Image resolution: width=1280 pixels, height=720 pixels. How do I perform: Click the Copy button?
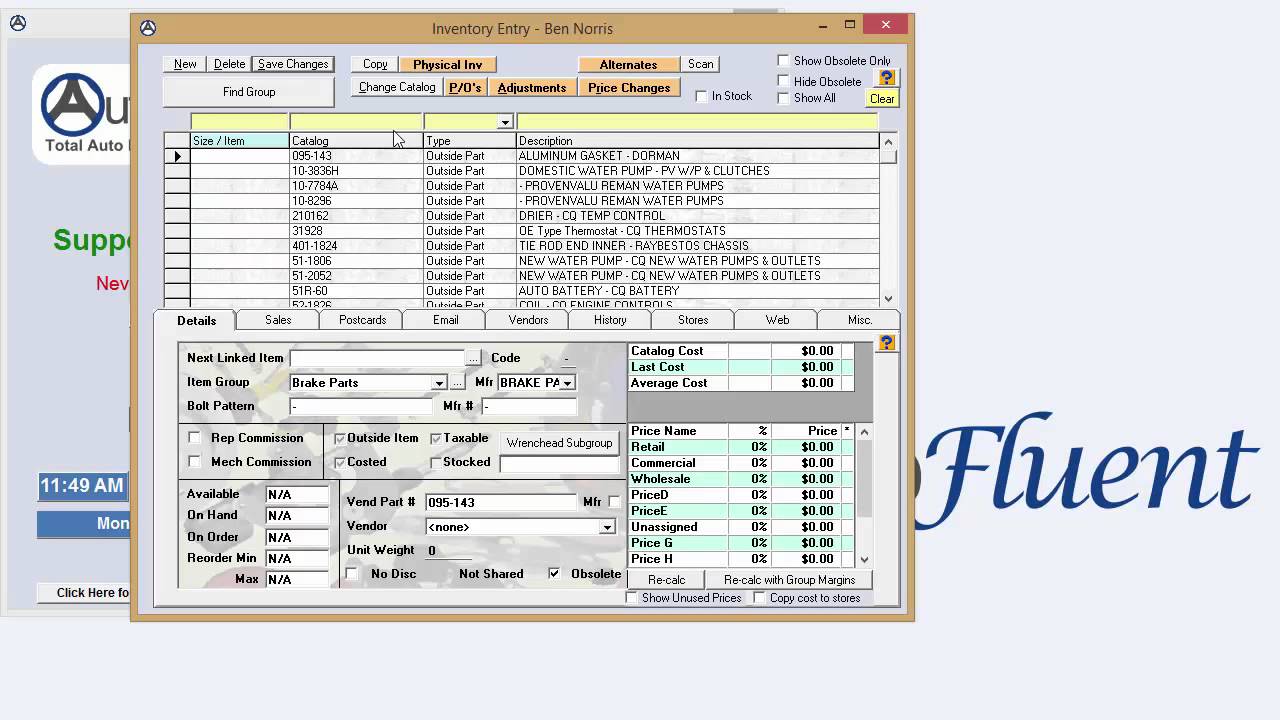pos(375,64)
